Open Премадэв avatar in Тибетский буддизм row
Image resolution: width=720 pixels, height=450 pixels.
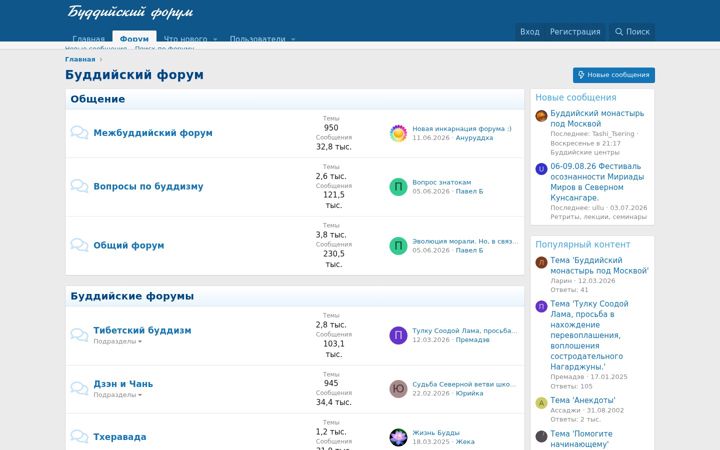point(398,335)
